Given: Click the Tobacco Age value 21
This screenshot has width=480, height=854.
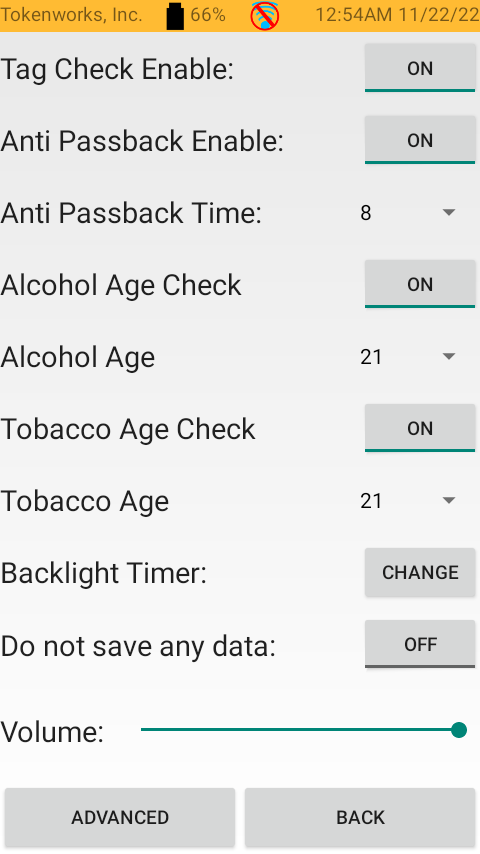Looking at the screenshot, I should pyautogui.click(x=371, y=501).
